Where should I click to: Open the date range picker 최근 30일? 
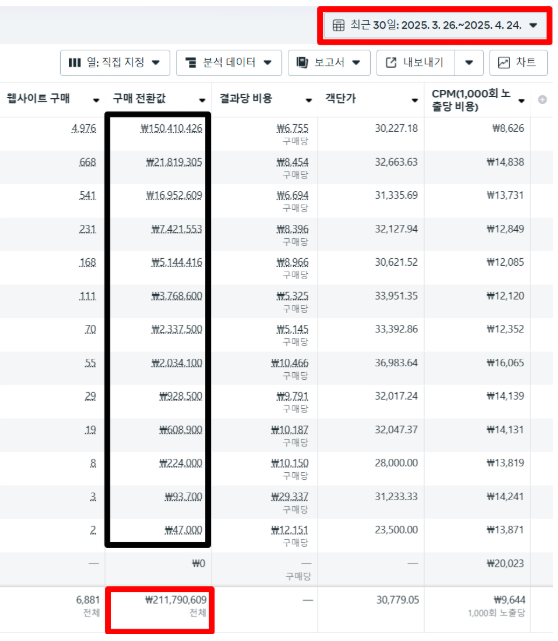point(435,25)
